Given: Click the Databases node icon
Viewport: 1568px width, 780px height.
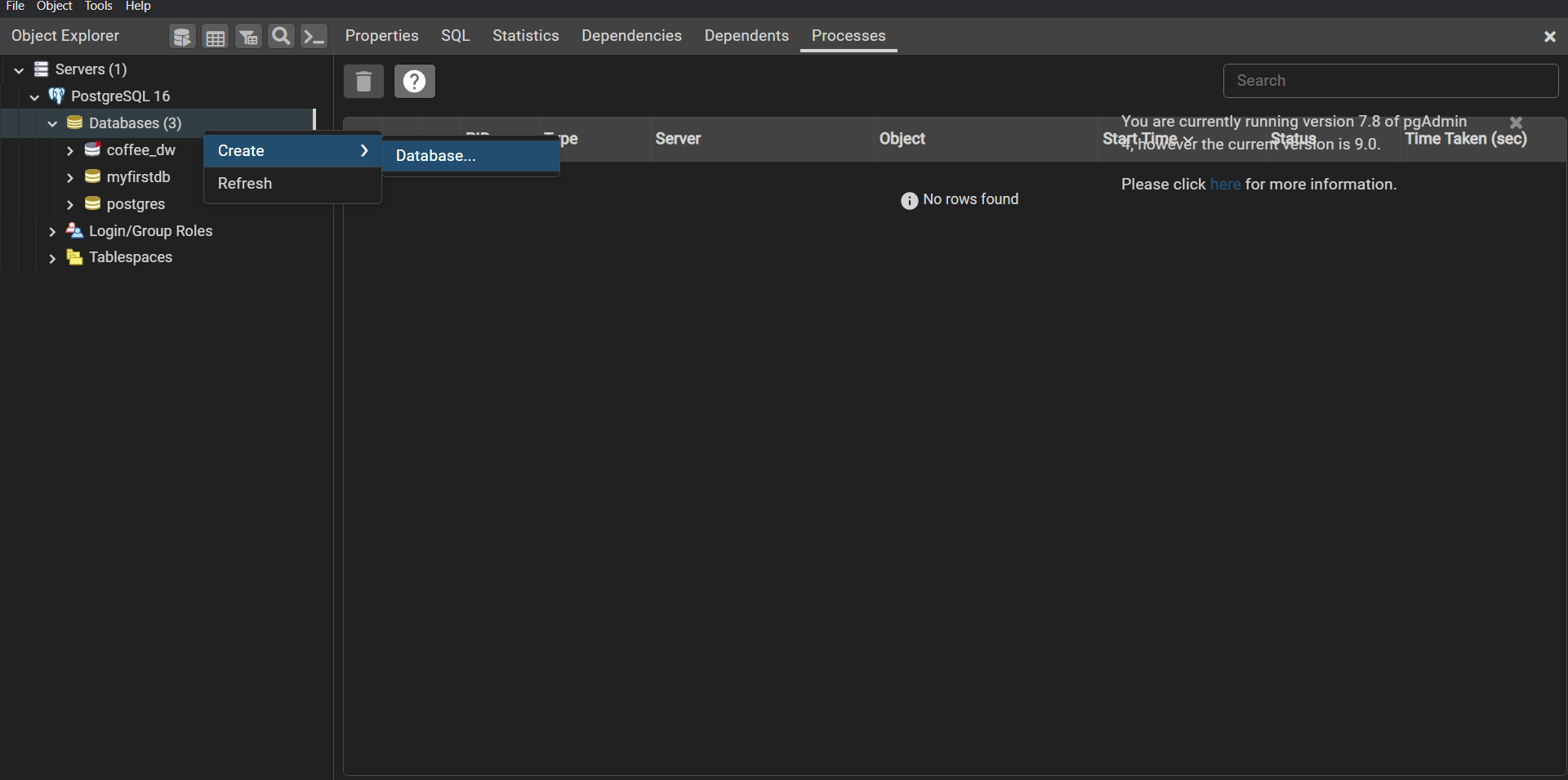Looking at the screenshot, I should pyautogui.click(x=74, y=123).
